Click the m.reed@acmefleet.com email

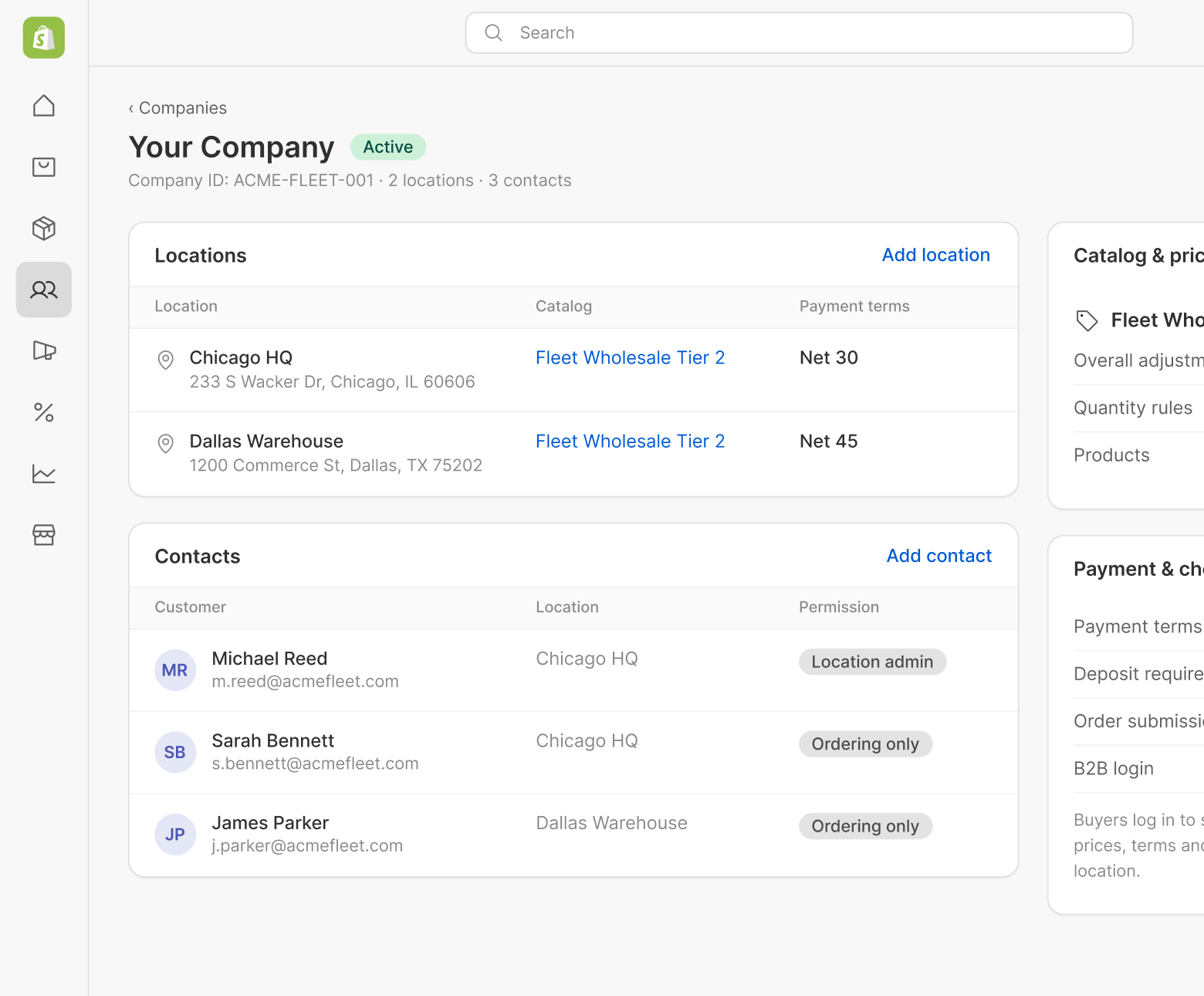coord(305,682)
